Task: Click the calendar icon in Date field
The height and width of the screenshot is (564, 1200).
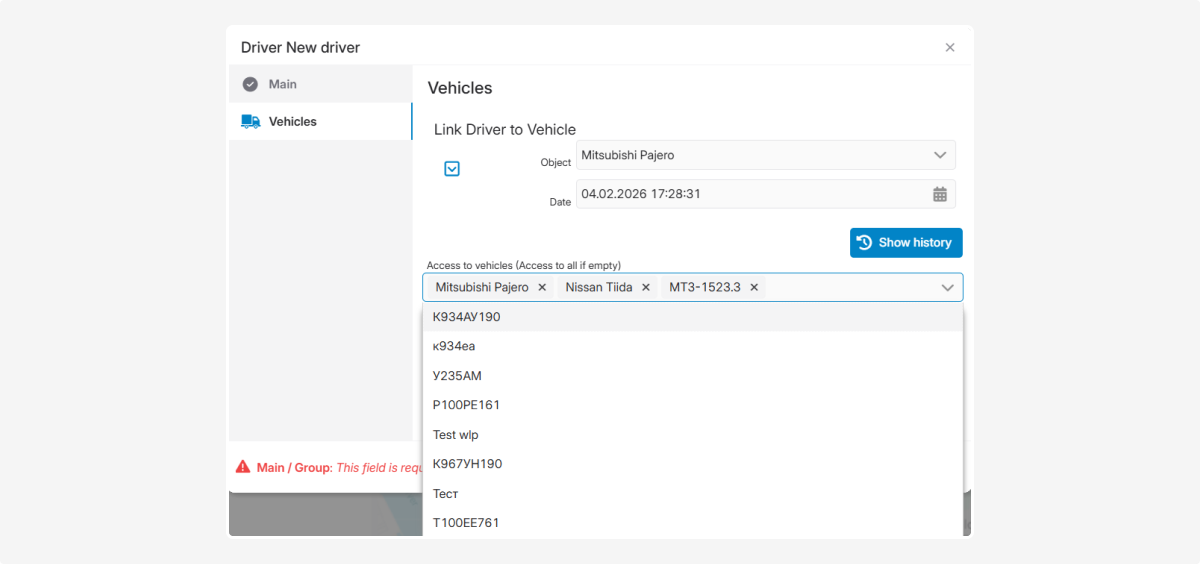Action: tap(940, 194)
